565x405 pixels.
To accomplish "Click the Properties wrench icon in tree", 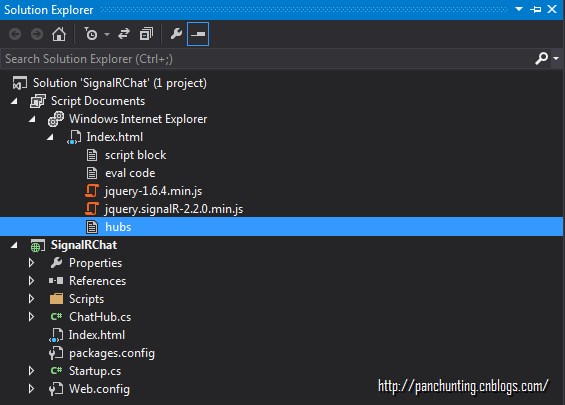I will point(56,263).
